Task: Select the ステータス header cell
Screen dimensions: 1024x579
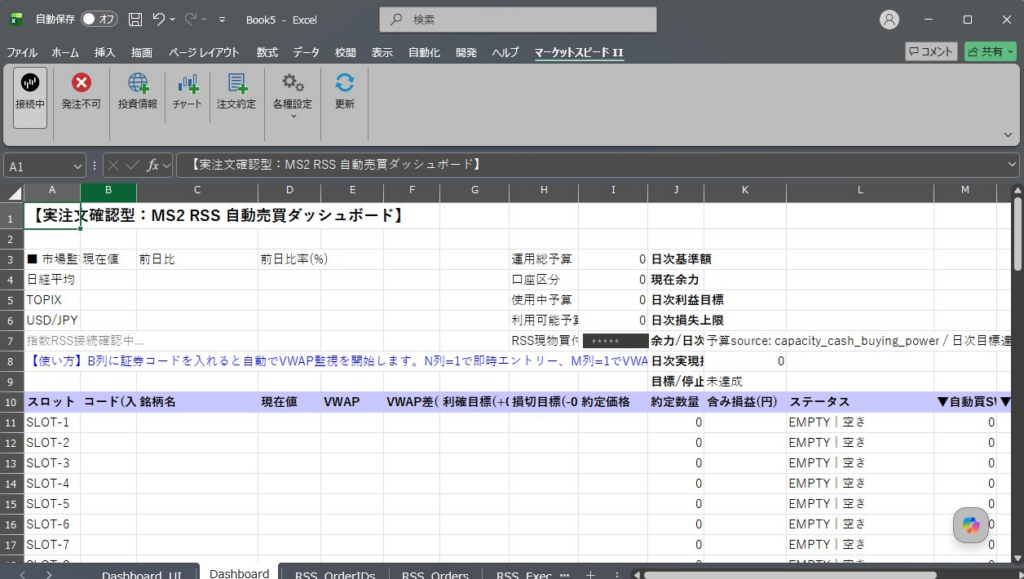Action: [x=860, y=402]
